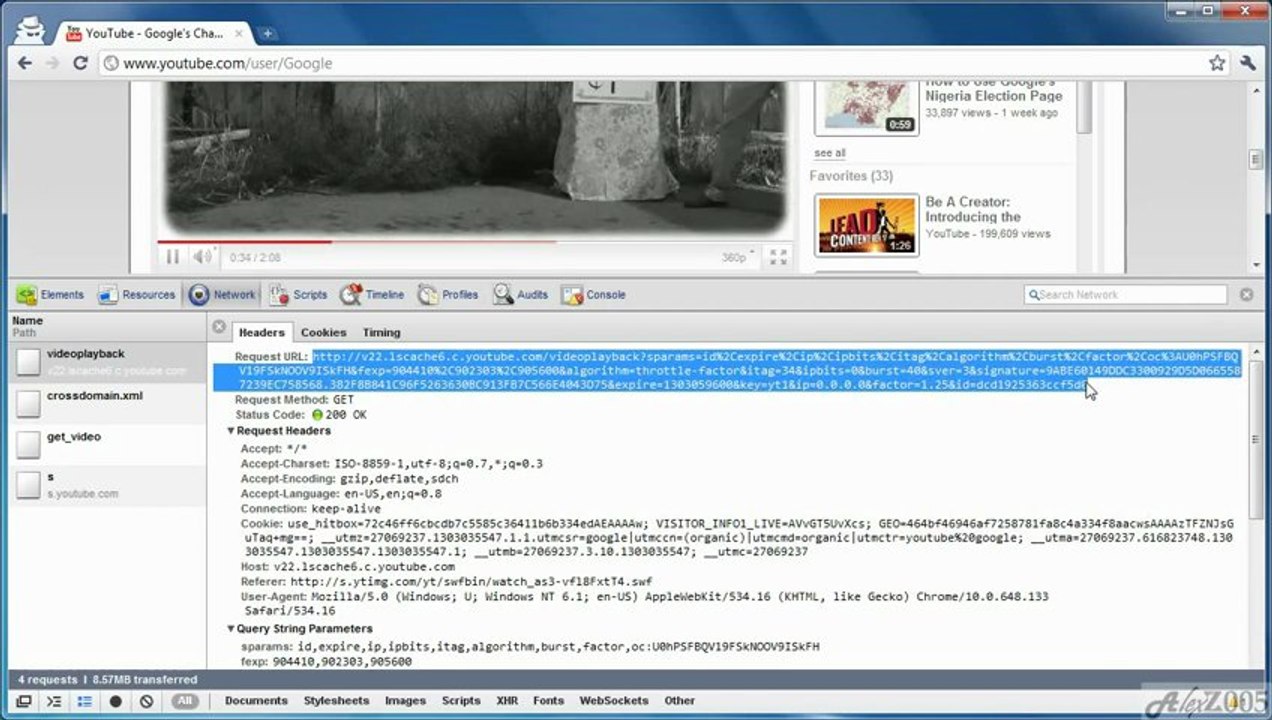This screenshot has height=720, width=1272.
Task: Enter fullscreen video mode
Action: coord(778,257)
